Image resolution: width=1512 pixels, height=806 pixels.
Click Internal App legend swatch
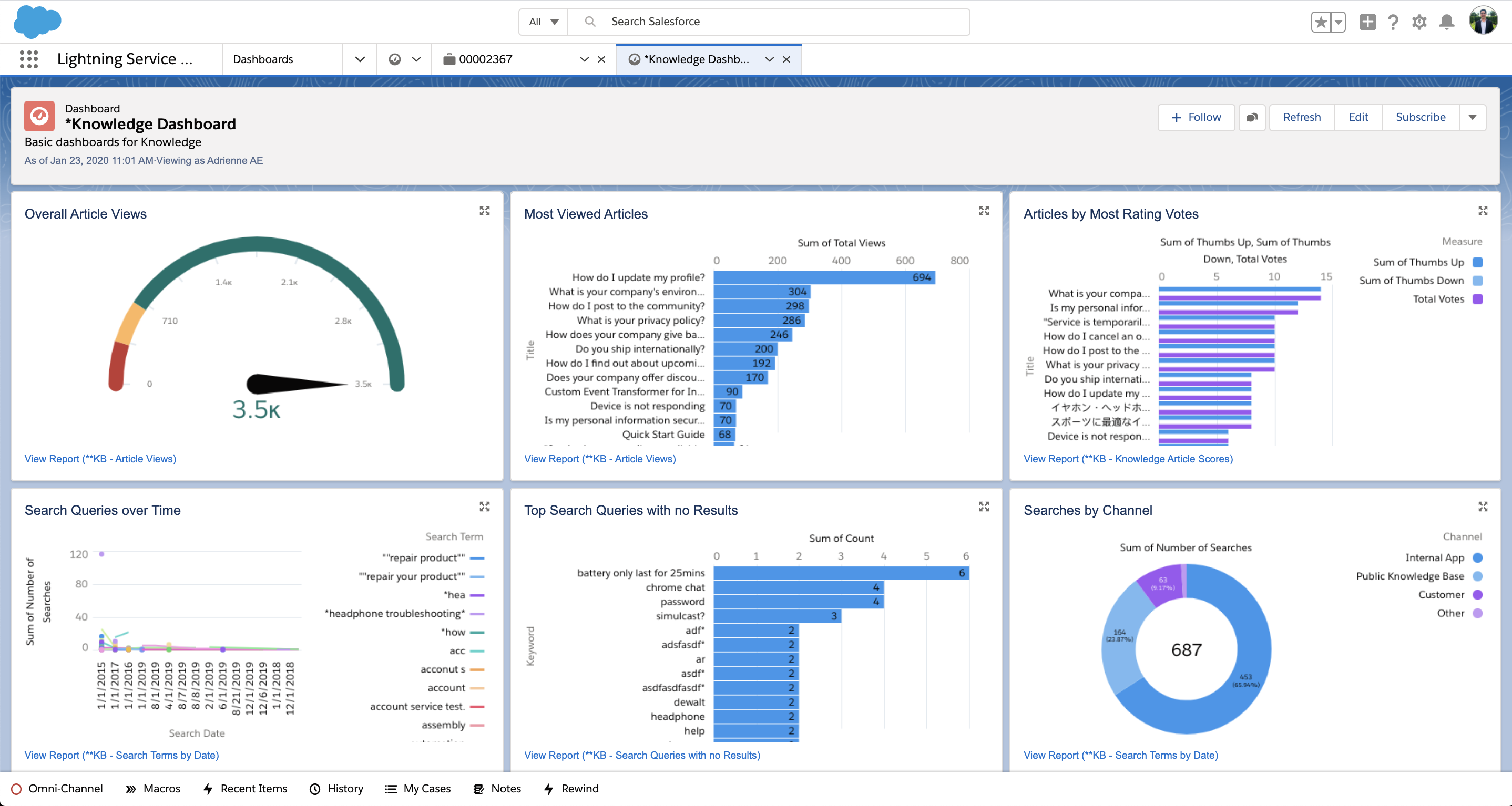tap(1478, 558)
